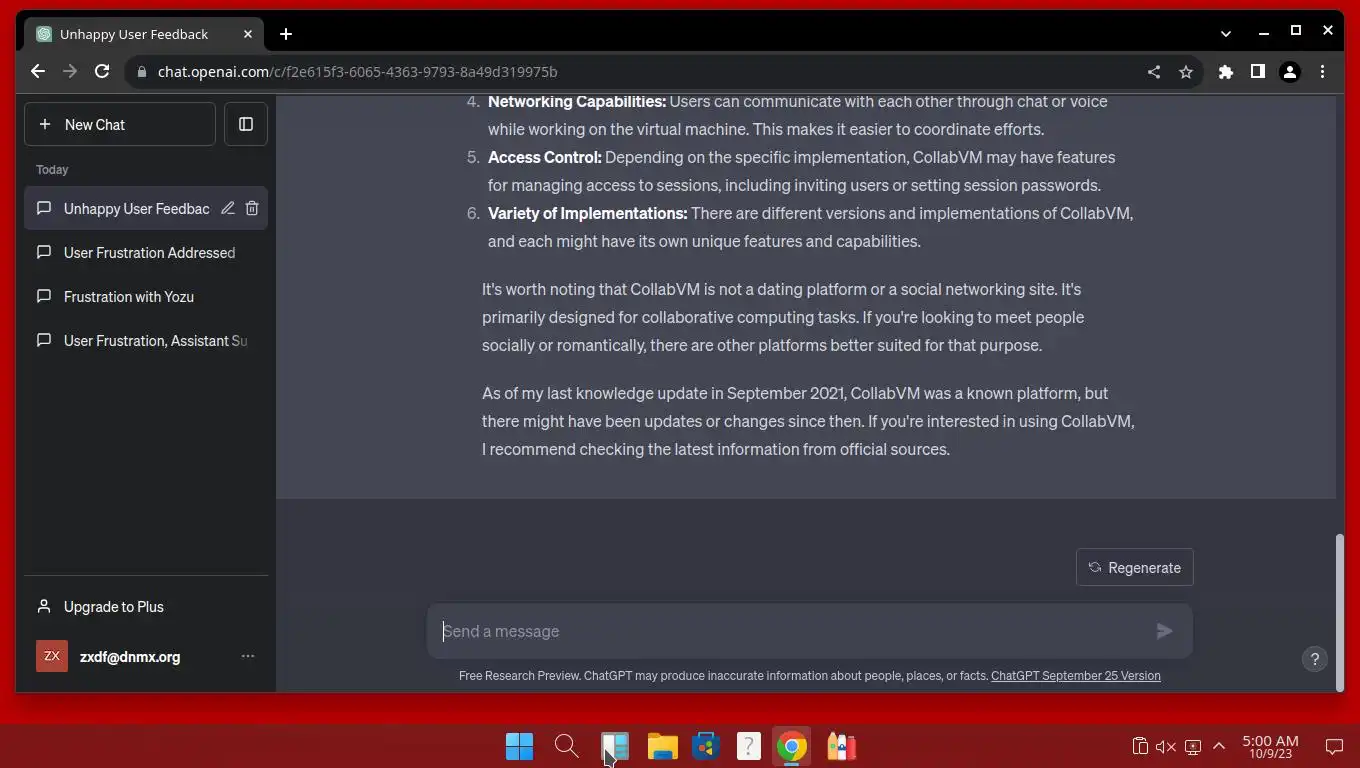Open account options via the three-dots icon
Screen dimensions: 1360x768
[x=248, y=656]
